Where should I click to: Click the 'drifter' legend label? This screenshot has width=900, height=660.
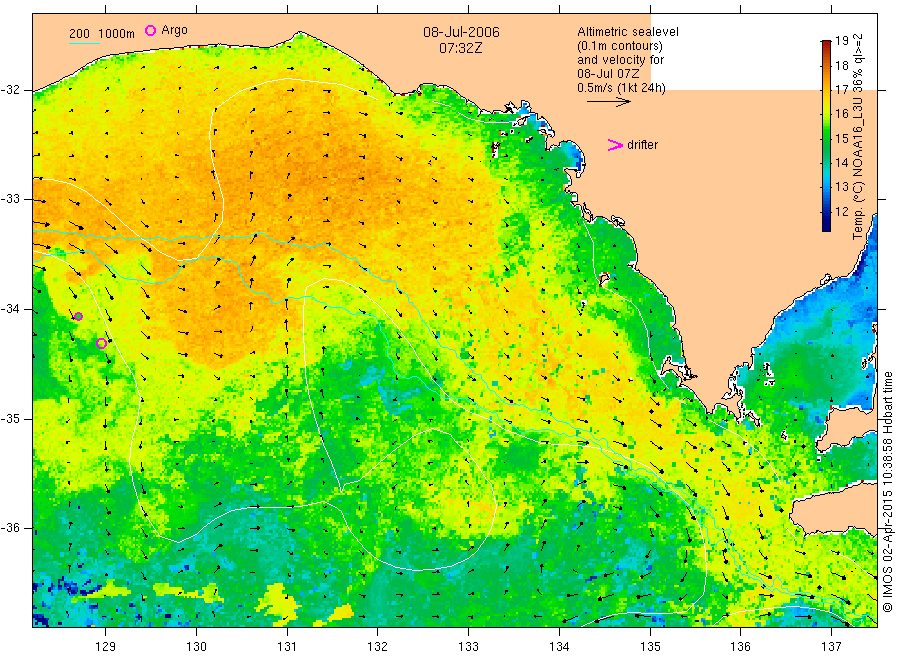point(642,145)
